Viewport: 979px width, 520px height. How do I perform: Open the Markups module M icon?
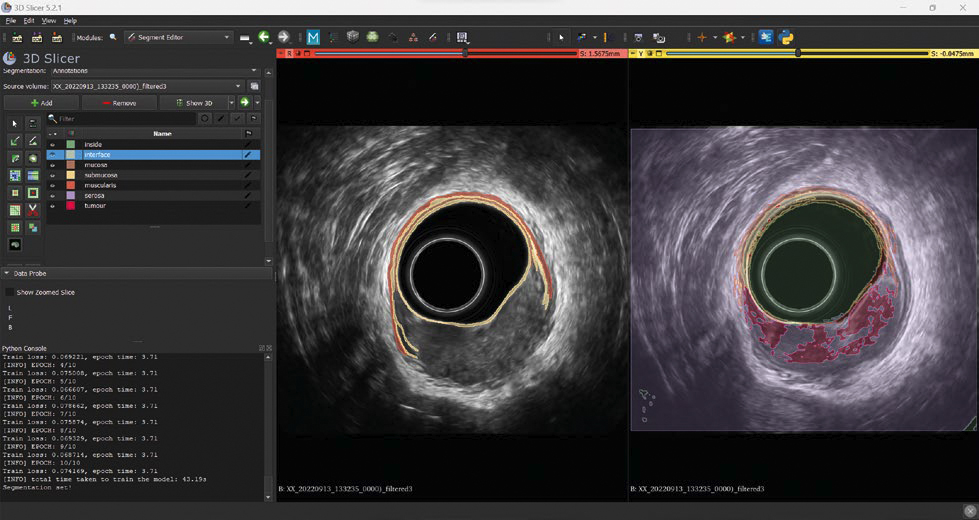[313, 37]
